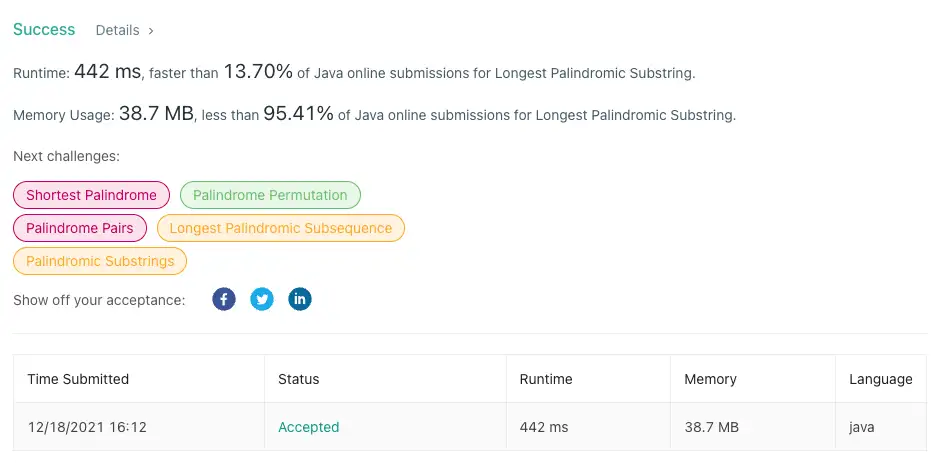Select the Runtime column header

coord(546,379)
